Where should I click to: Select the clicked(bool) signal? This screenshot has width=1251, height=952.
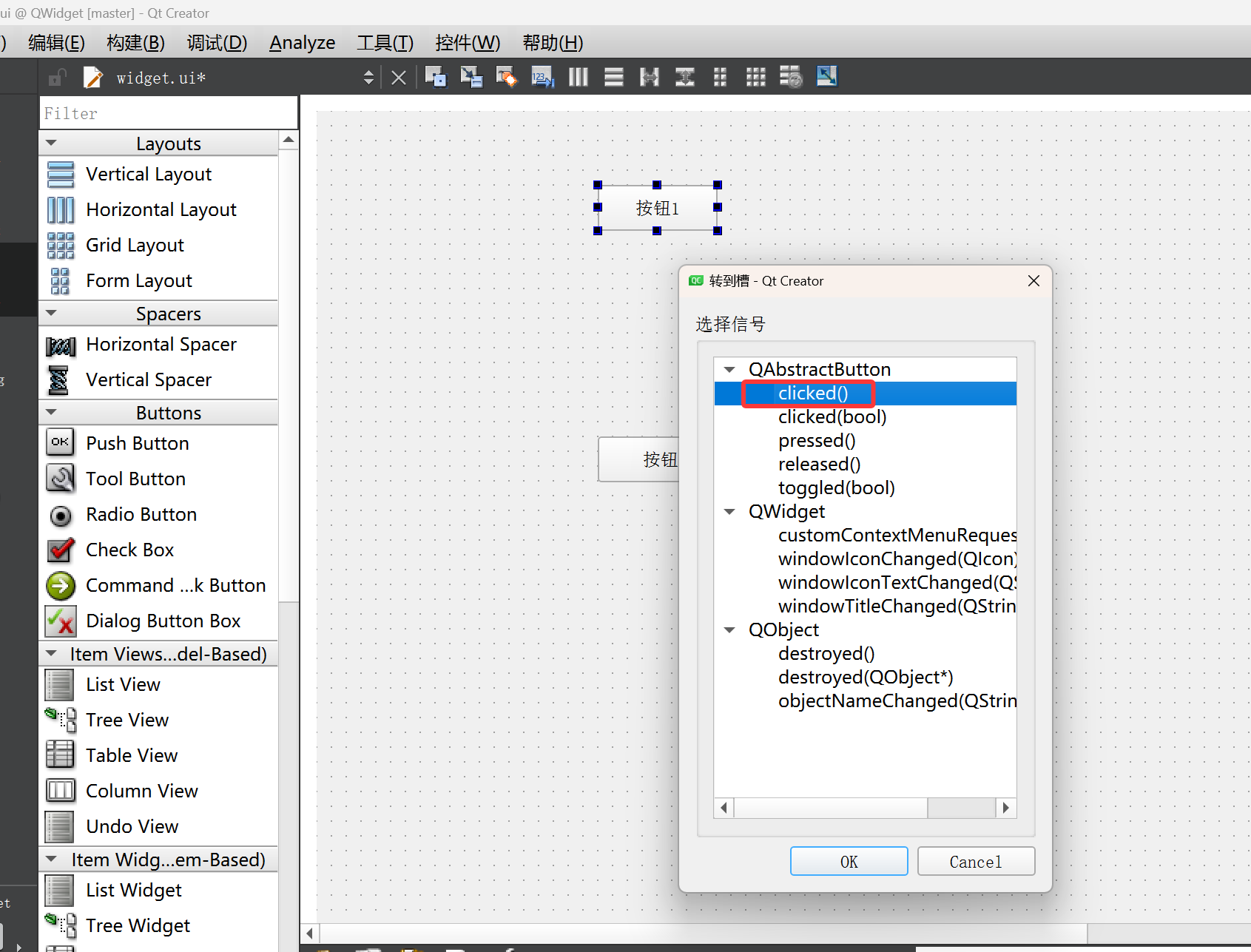832,416
